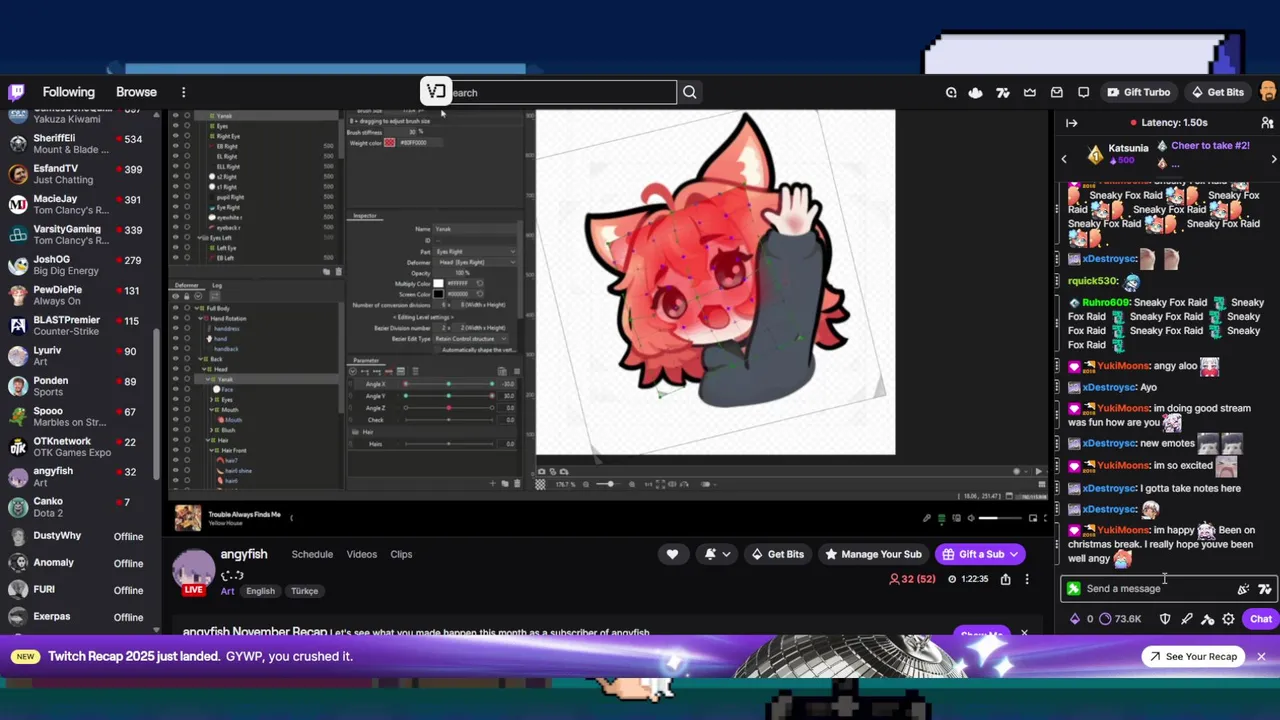
Task: Open the Videos tab of angyfish
Action: pos(362,554)
